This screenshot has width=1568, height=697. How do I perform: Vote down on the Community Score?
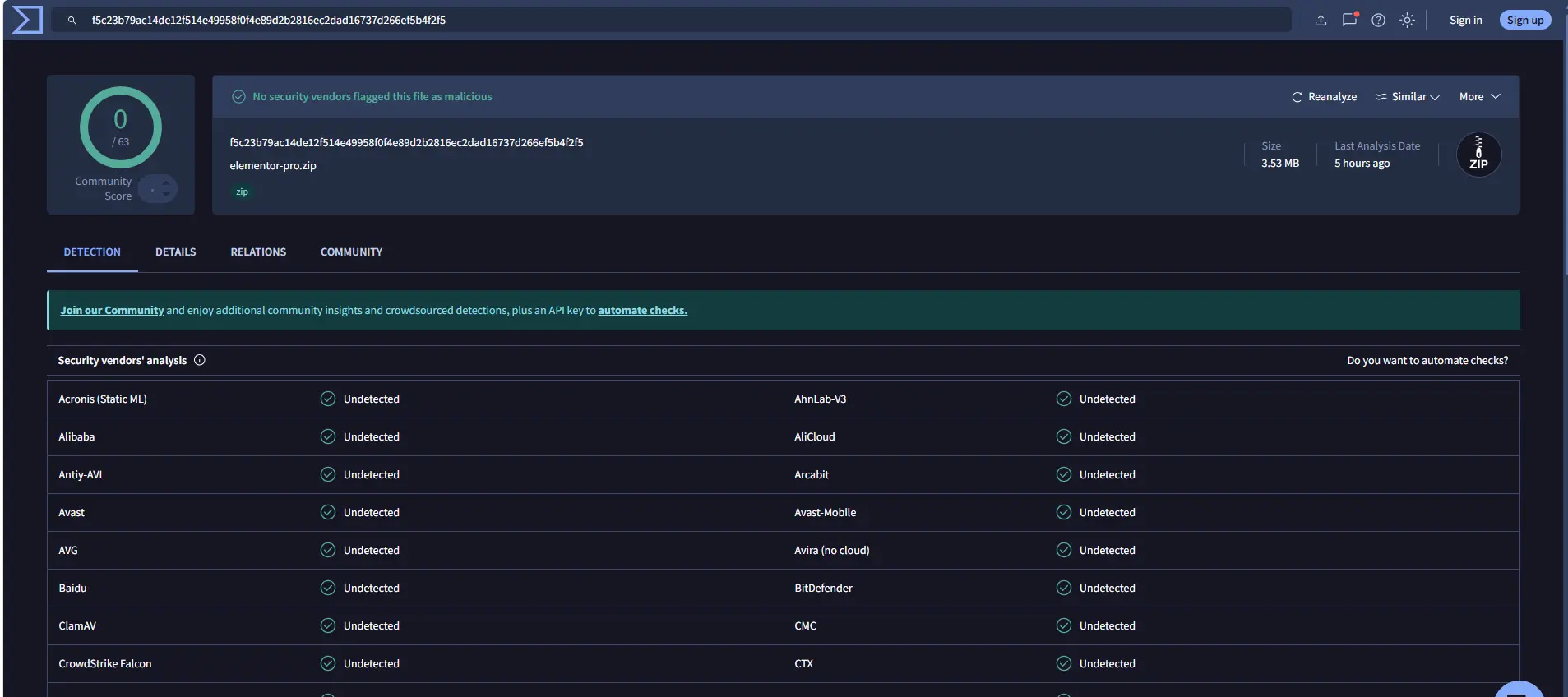point(166,195)
